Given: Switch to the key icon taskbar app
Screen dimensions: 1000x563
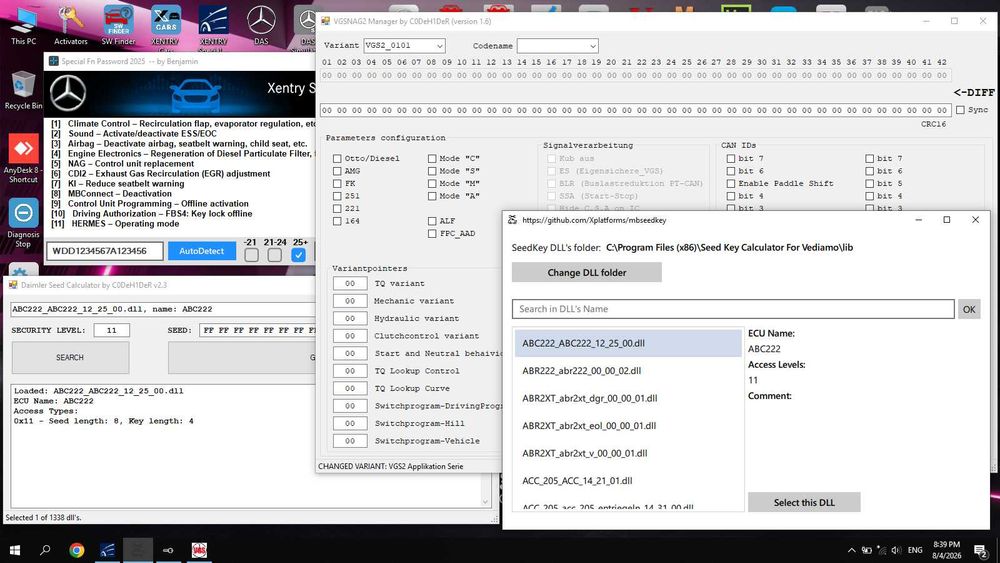Looking at the screenshot, I should coord(168,550).
